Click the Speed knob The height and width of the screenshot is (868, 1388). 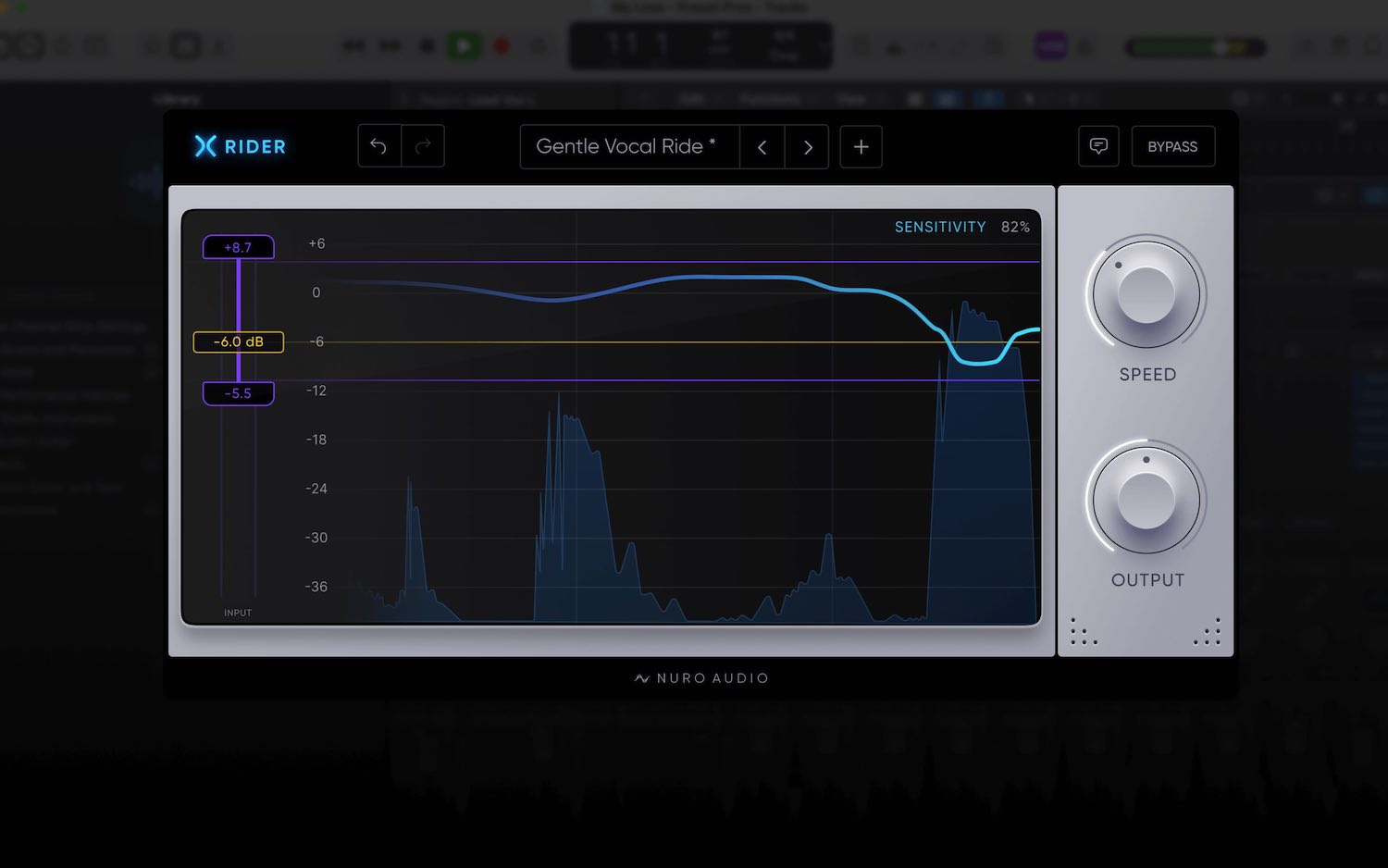tap(1146, 295)
